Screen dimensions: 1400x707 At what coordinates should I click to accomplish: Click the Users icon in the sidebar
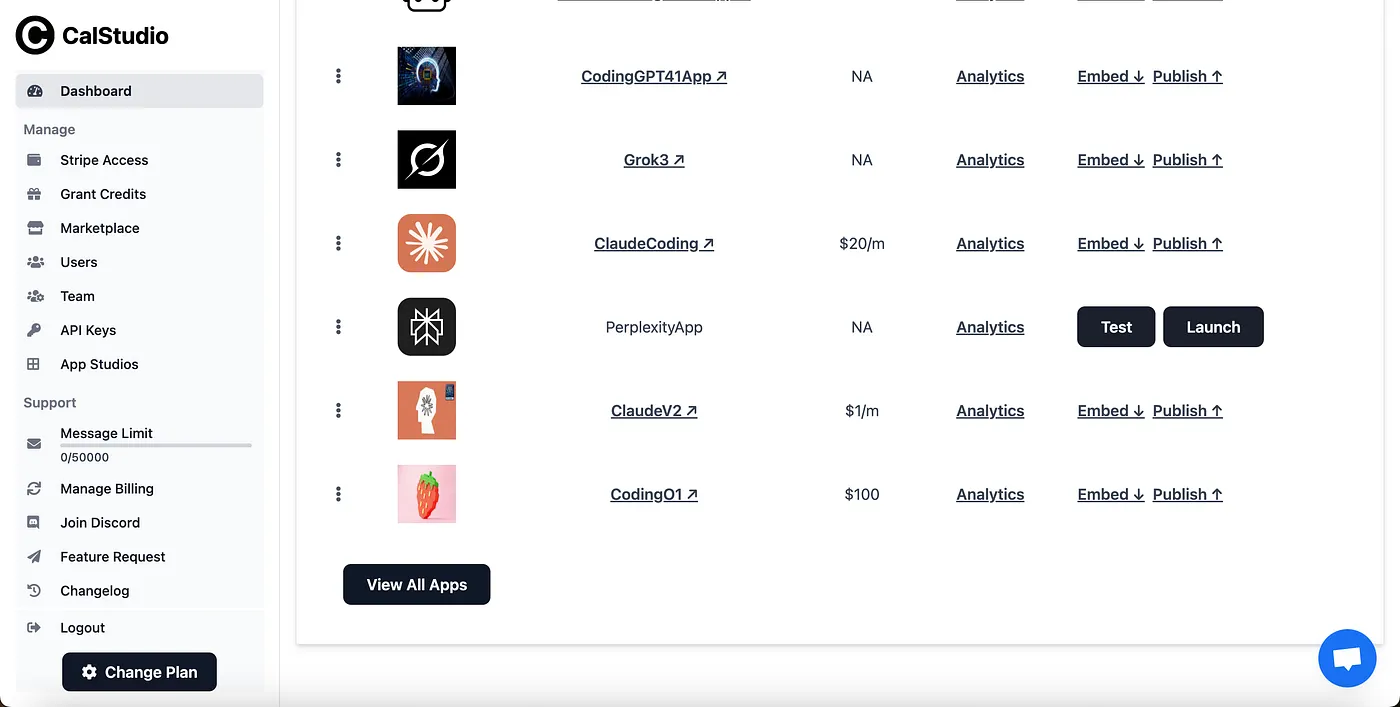pos(35,262)
